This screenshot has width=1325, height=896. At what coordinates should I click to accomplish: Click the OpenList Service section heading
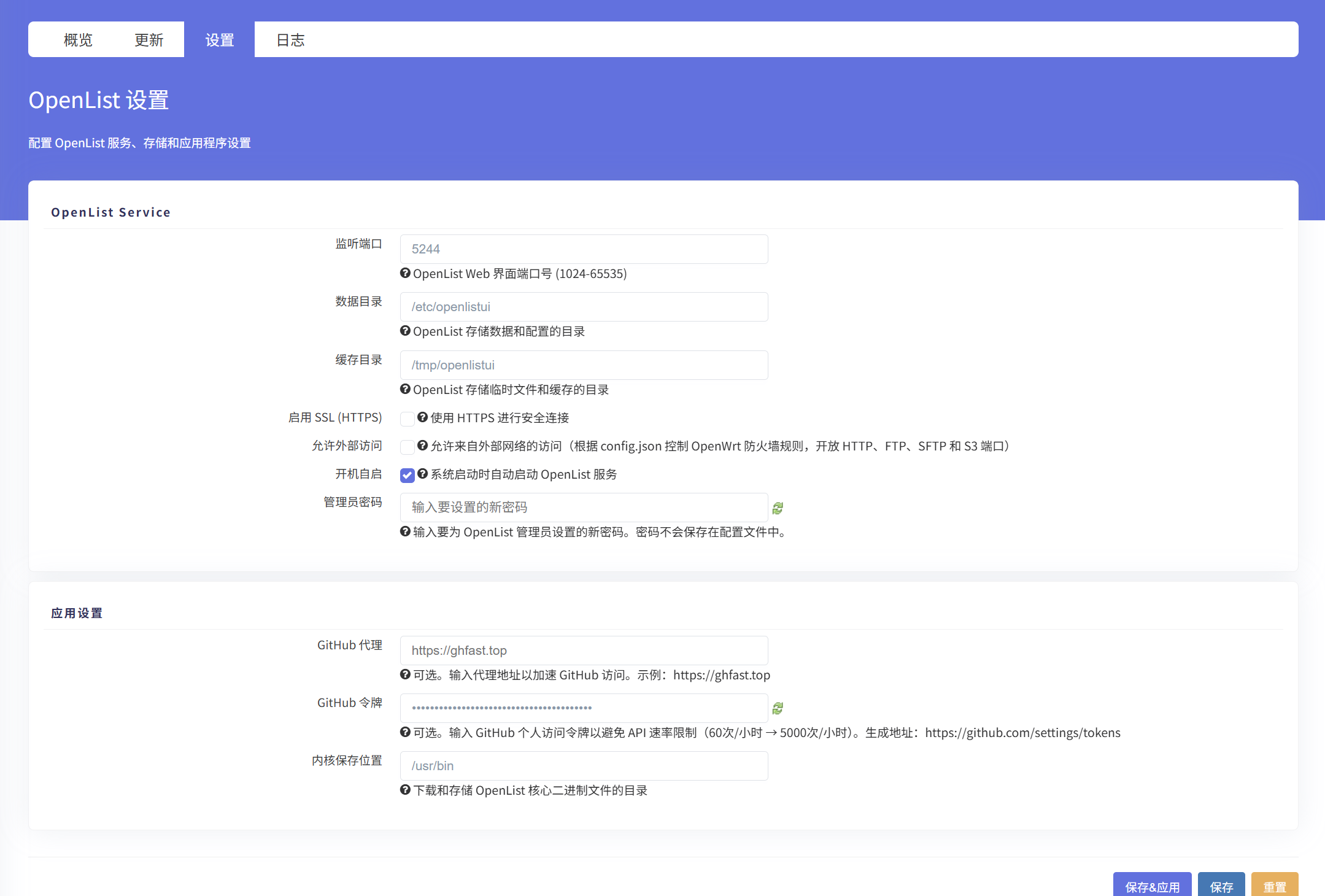coord(110,212)
